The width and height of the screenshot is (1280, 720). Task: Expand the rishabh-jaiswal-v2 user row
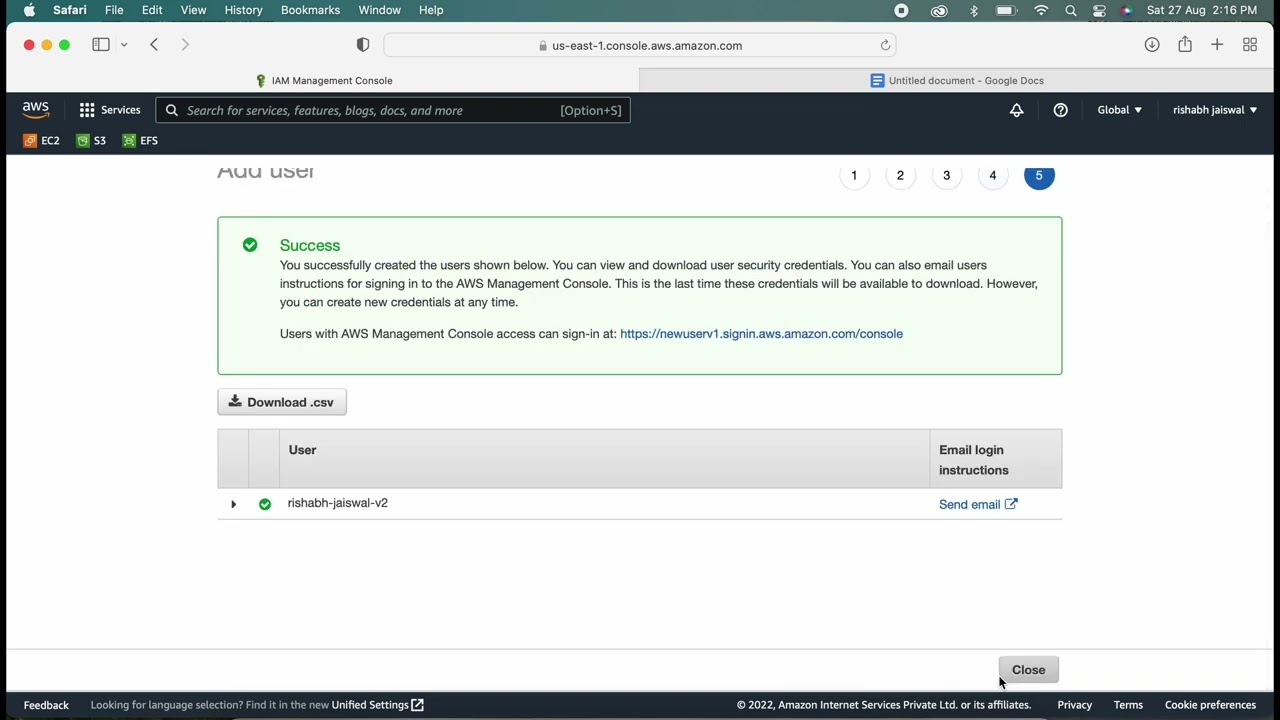(x=233, y=504)
